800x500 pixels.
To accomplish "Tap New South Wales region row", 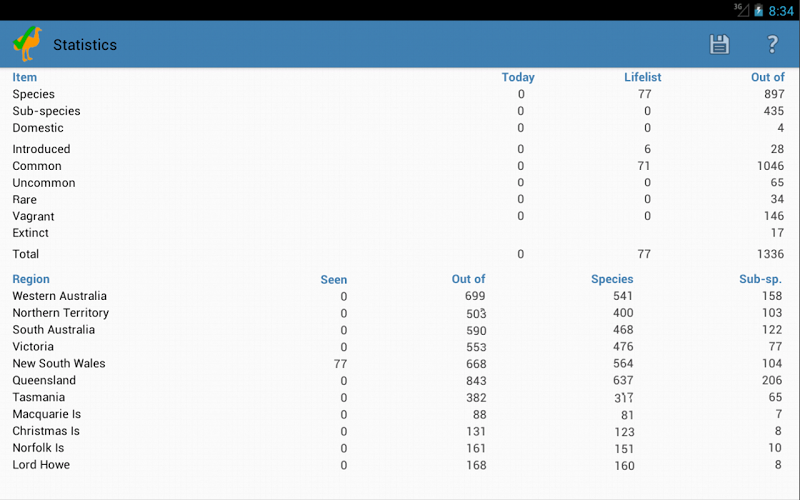I will (397, 363).
